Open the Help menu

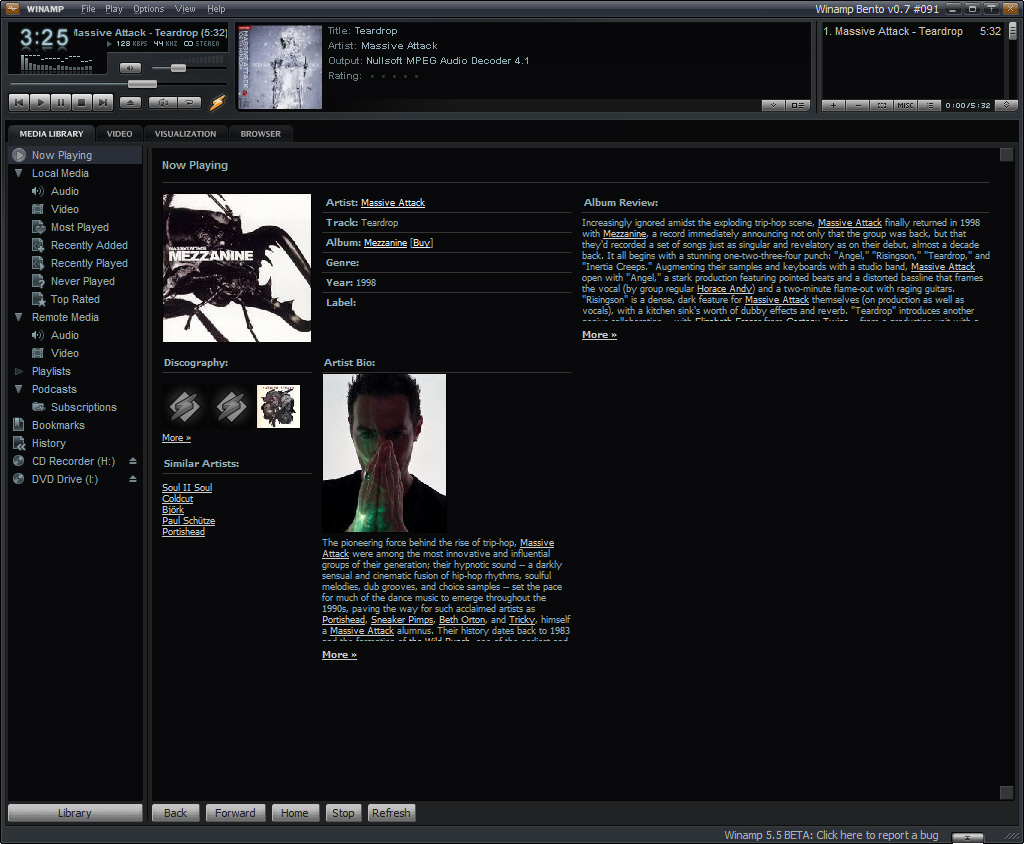point(216,9)
